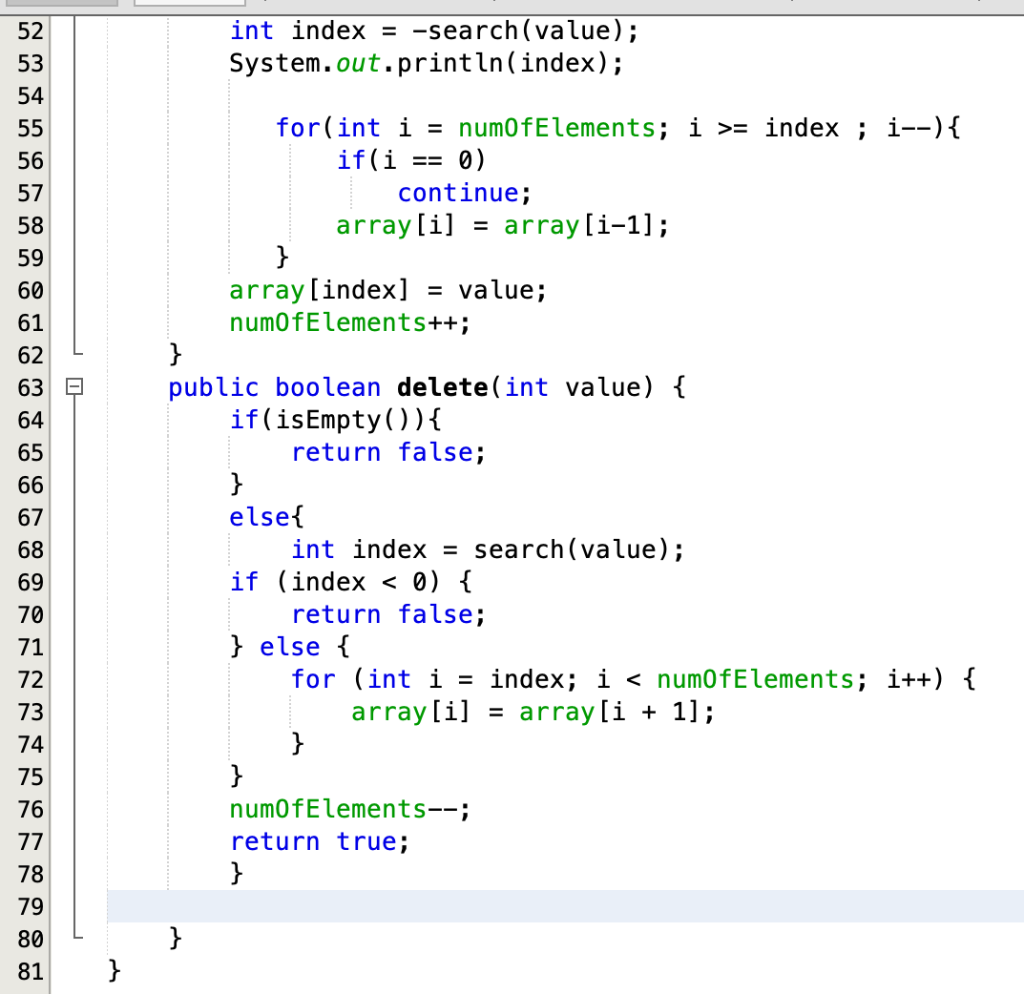Click the for loop keyword on line 72

click(313, 679)
